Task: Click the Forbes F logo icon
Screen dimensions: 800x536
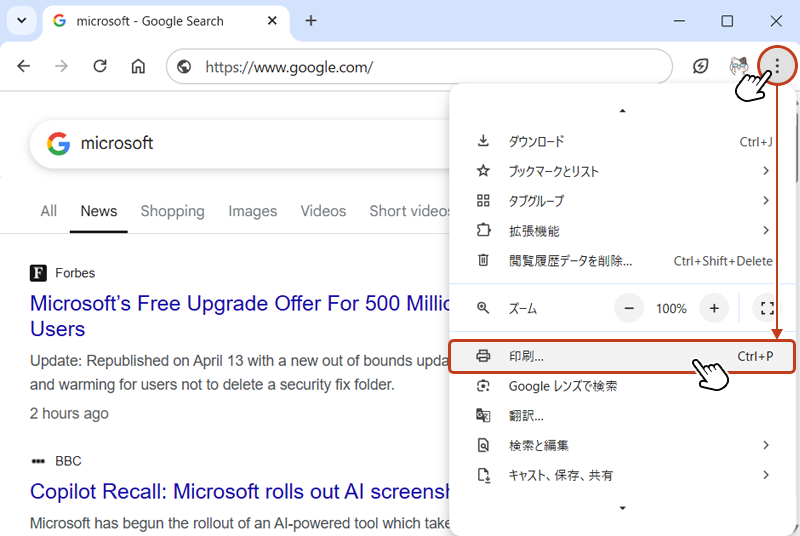Action: (38, 273)
